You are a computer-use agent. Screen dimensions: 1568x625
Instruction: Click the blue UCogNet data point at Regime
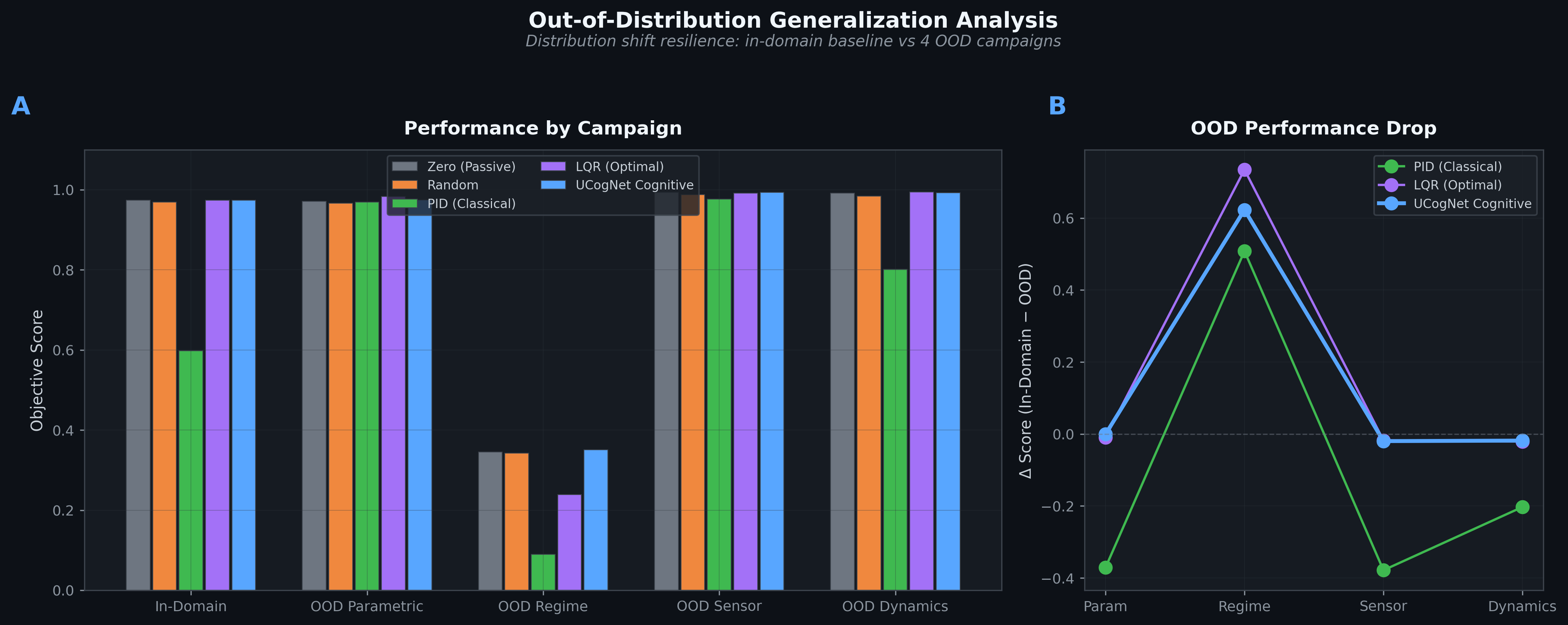(x=1244, y=210)
